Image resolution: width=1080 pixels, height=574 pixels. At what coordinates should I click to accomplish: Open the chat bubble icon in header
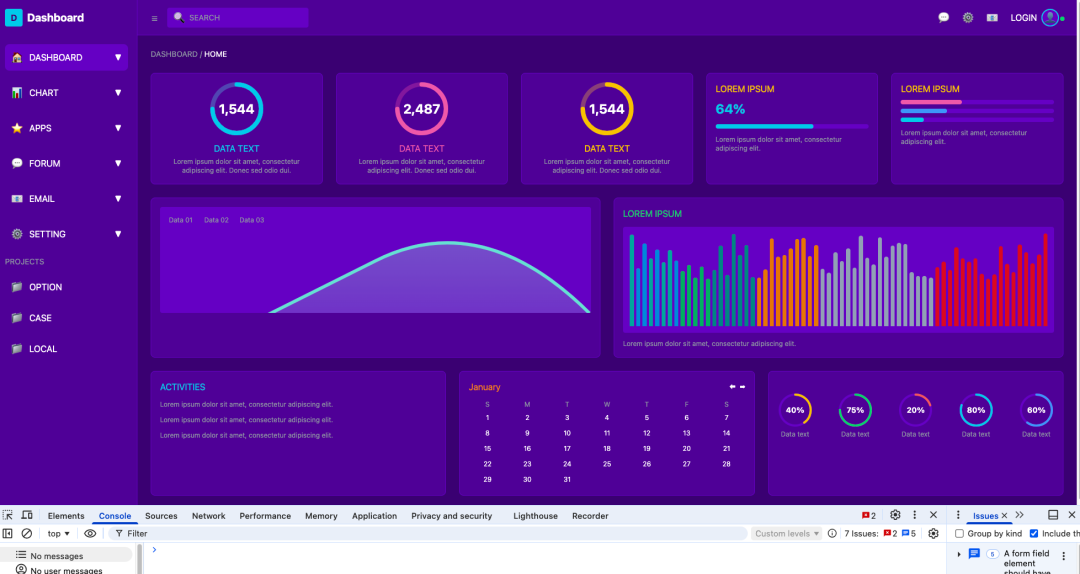[943, 18]
